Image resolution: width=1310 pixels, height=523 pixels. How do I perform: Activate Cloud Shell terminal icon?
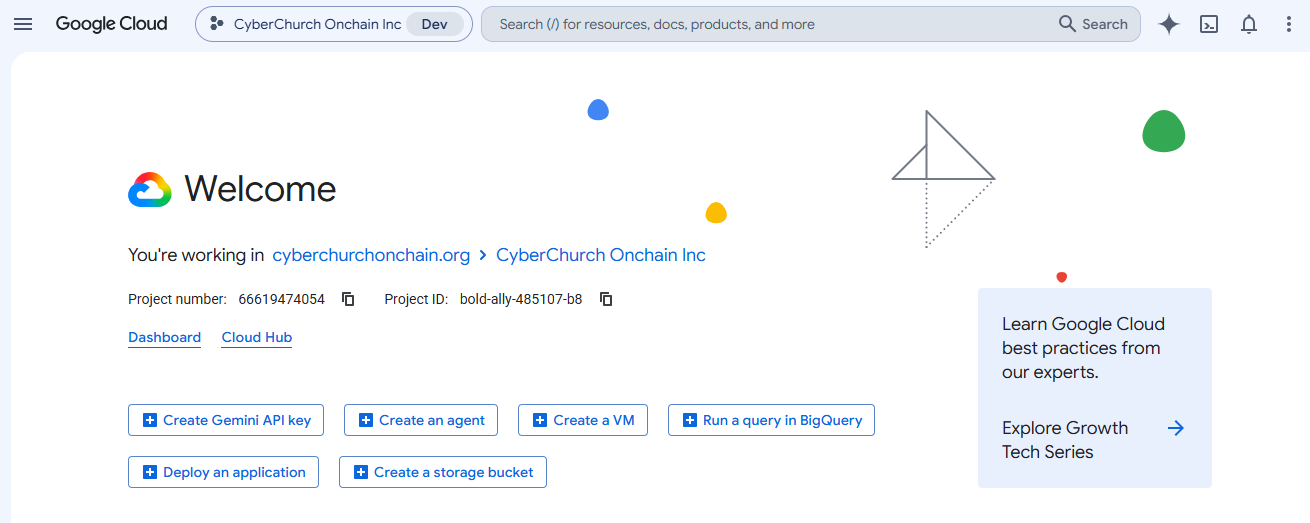click(x=1209, y=24)
